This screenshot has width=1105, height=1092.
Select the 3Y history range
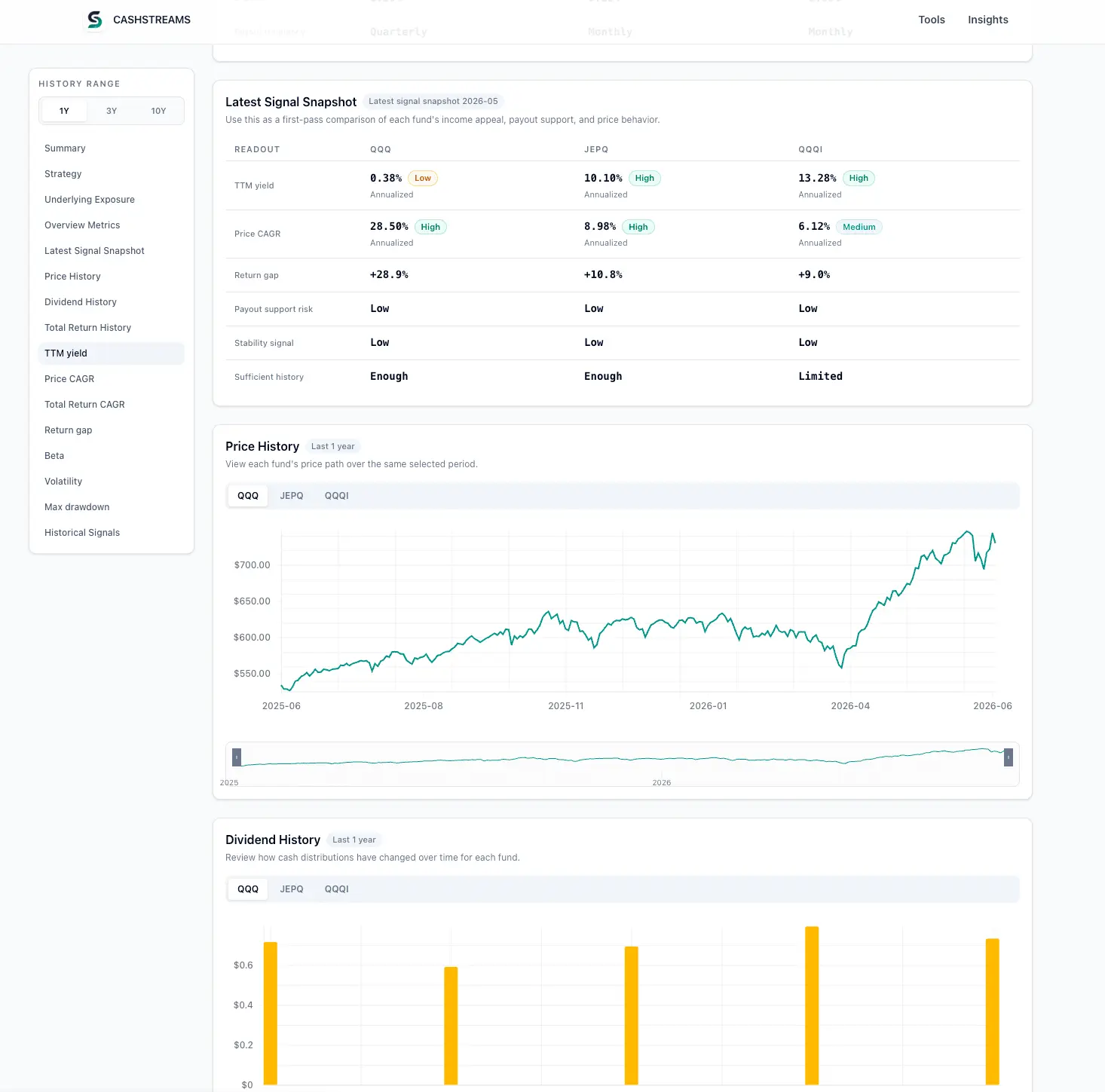(112, 111)
